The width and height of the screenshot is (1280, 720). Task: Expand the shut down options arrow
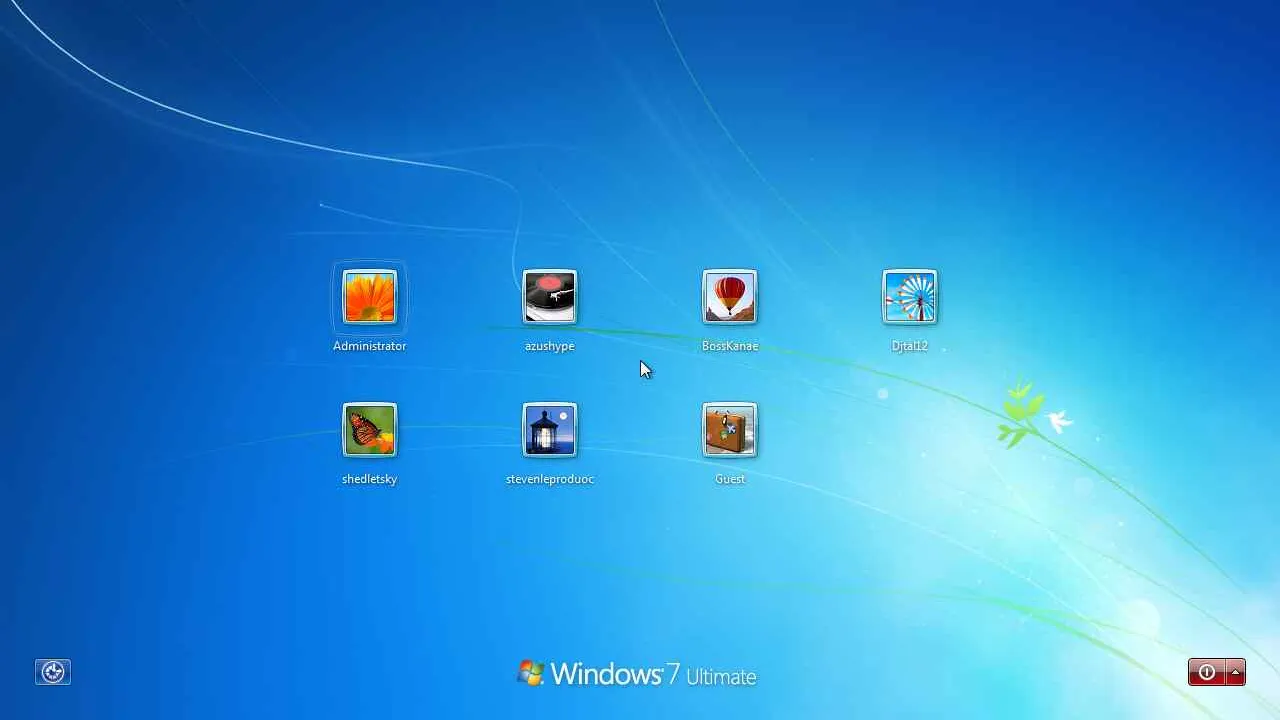(x=1236, y=673)
